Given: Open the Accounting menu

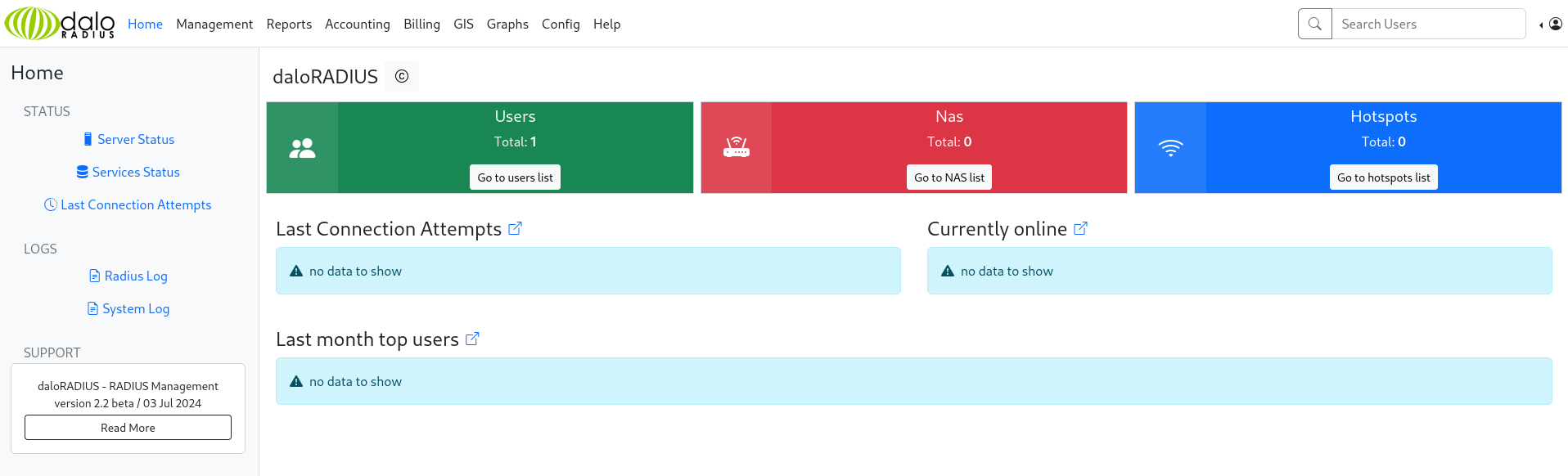Looking at the screenshot, I should click(x=358, y=25).
